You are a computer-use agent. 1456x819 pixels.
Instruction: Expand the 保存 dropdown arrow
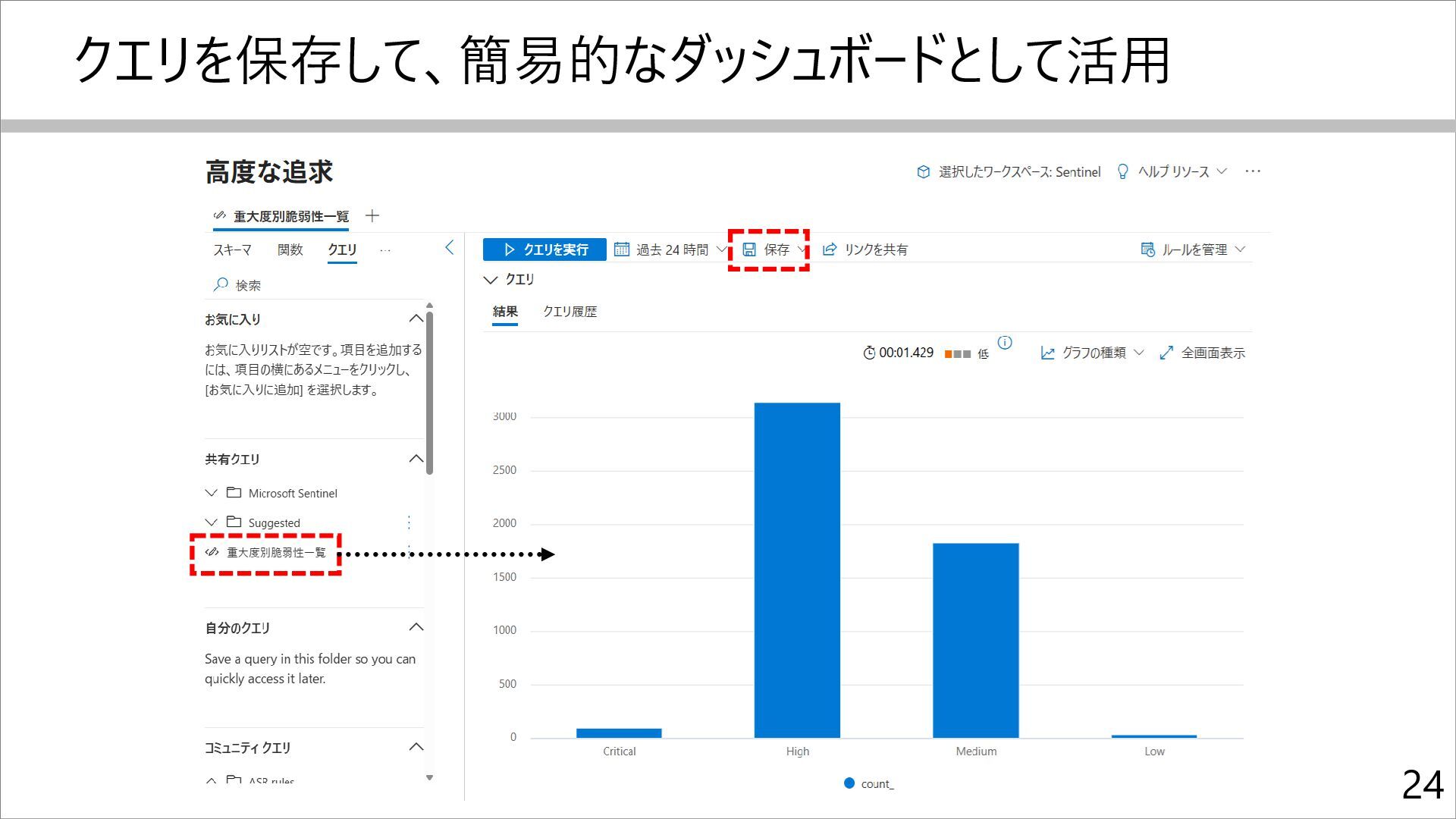click(x=801, y=249)
